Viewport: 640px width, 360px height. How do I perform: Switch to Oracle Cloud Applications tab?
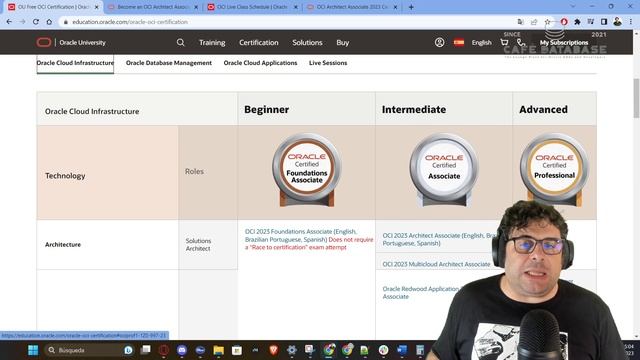[x=260, y=63]
